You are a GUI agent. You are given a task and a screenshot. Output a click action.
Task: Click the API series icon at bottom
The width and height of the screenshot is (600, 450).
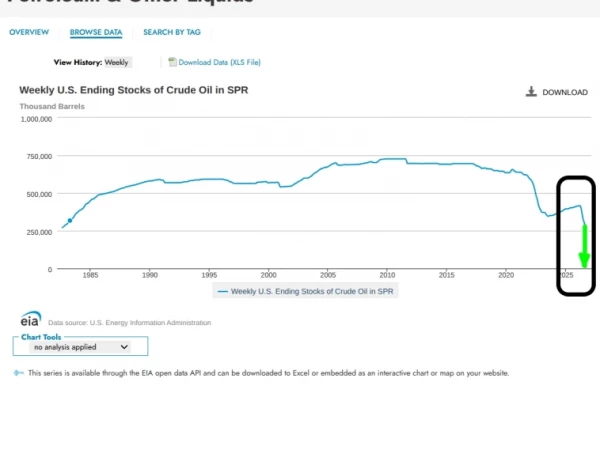[x=18, y=373]
